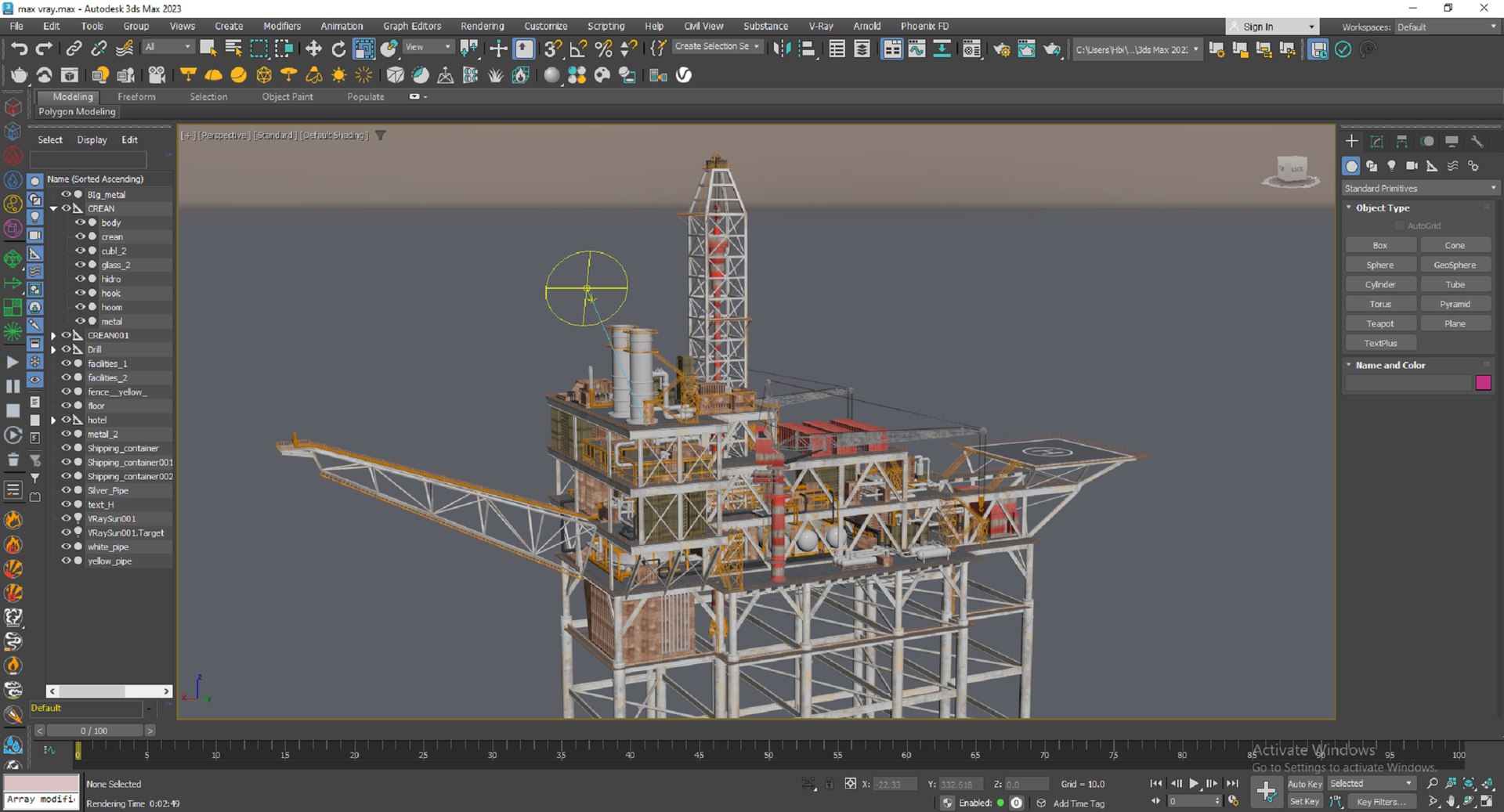1504x812 pixels.
Task: Toggle visibility of yellow_pipe object
Action: (66, 561)
